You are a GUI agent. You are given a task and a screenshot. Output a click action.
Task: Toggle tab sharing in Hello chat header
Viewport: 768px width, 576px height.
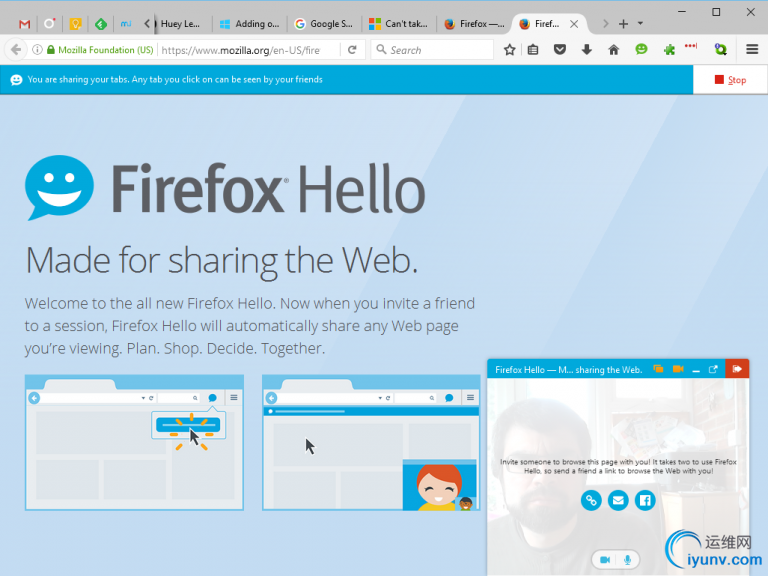pos(658,369)
